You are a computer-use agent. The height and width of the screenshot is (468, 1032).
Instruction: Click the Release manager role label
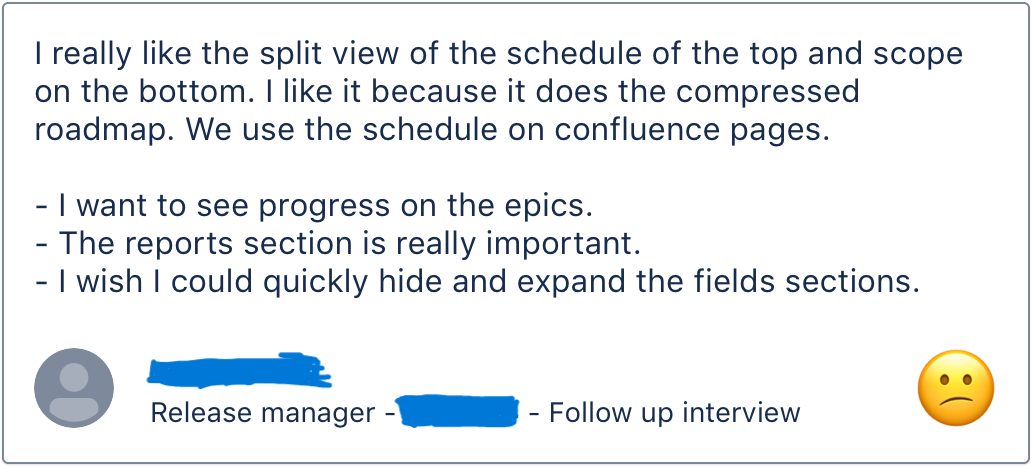pos(262,412)
